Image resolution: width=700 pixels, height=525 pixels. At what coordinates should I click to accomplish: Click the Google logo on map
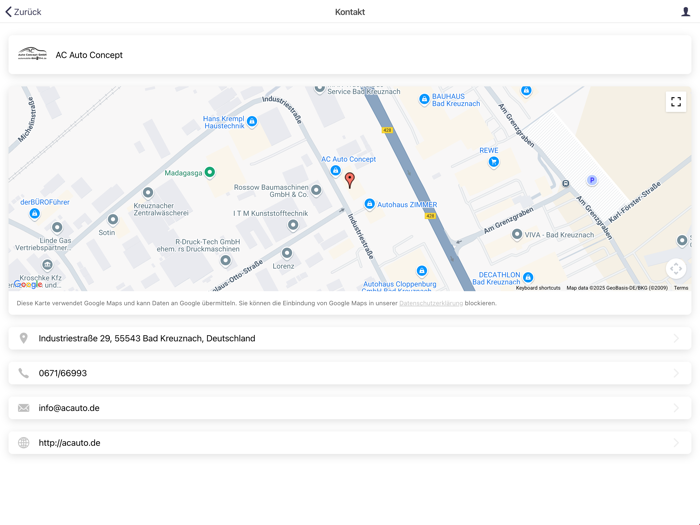[28, 284]
